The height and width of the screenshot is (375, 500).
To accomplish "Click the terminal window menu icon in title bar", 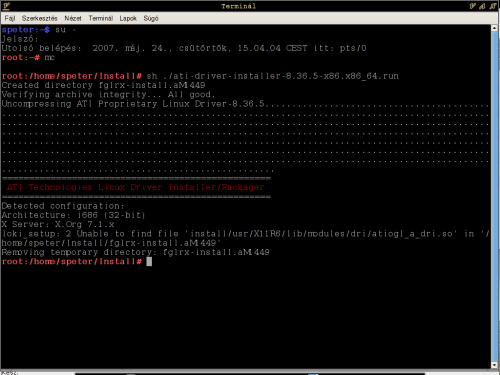I will (6, 6).
